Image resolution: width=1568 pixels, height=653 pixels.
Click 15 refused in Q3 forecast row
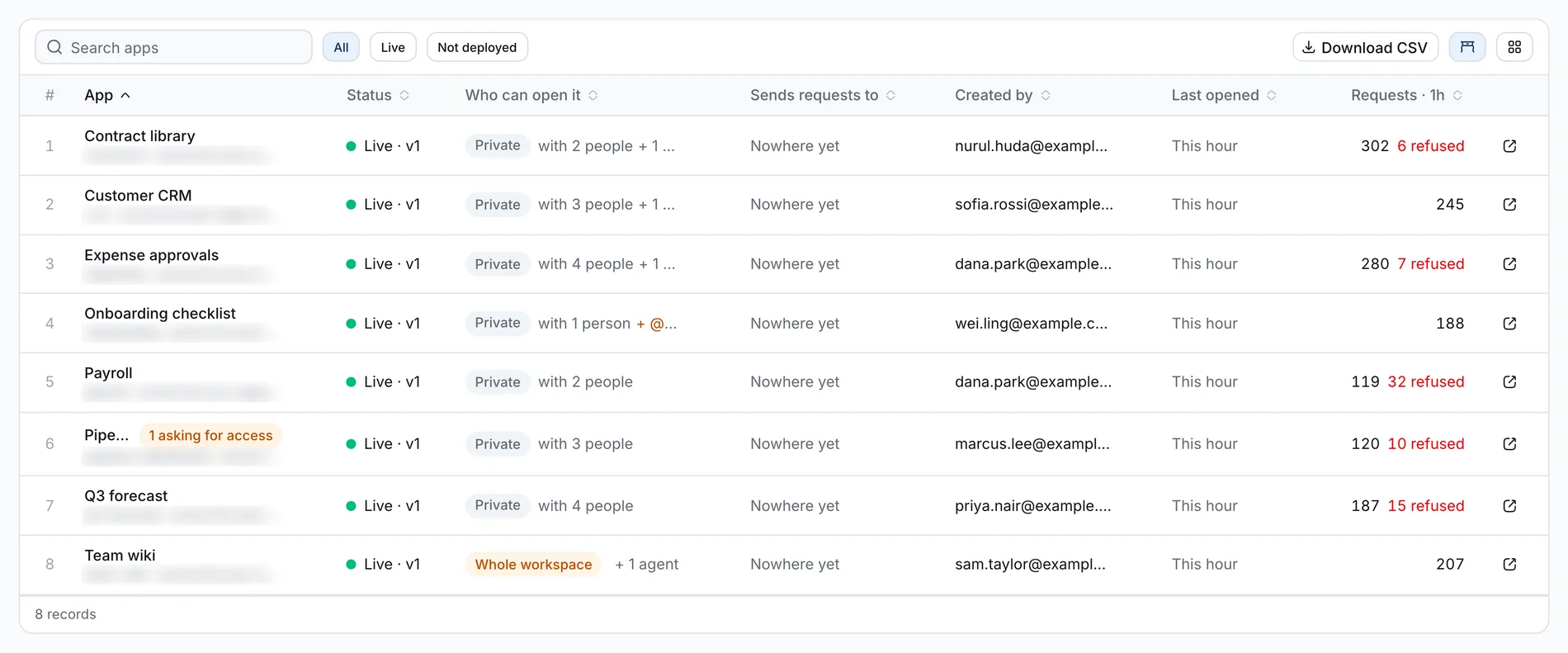[x=1426, y=506]
